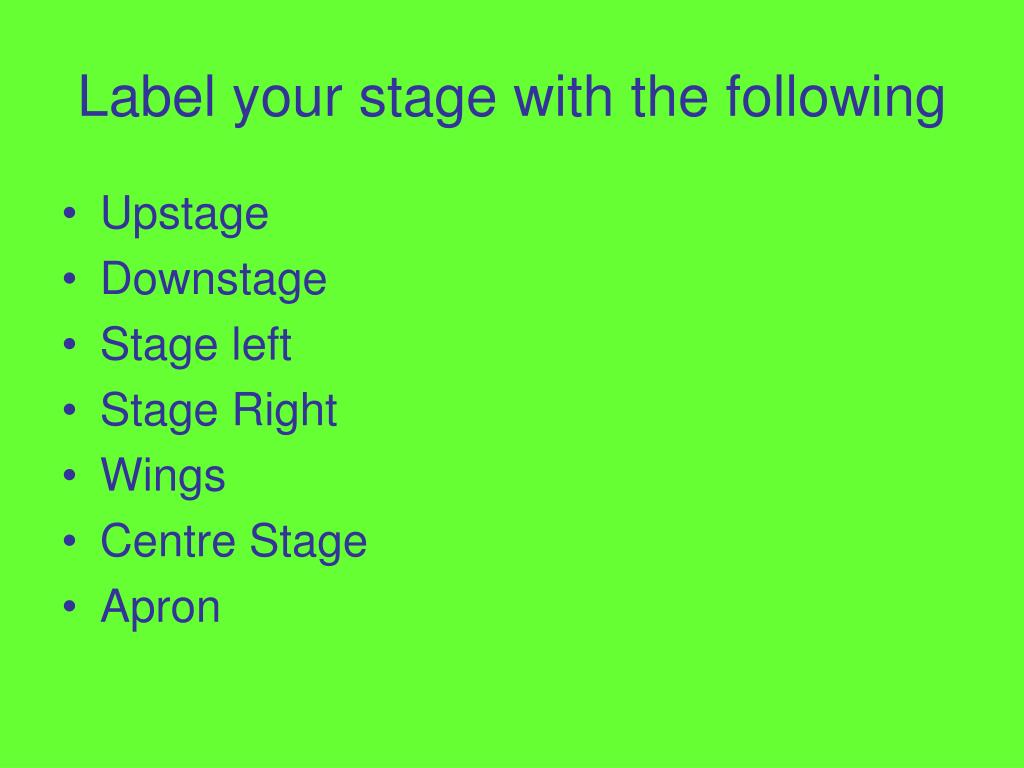The height and width of the screenshot is (768, 1024).
Task: Click the bullet dot beside 'Wings'
Action: [x=70, y=475]
